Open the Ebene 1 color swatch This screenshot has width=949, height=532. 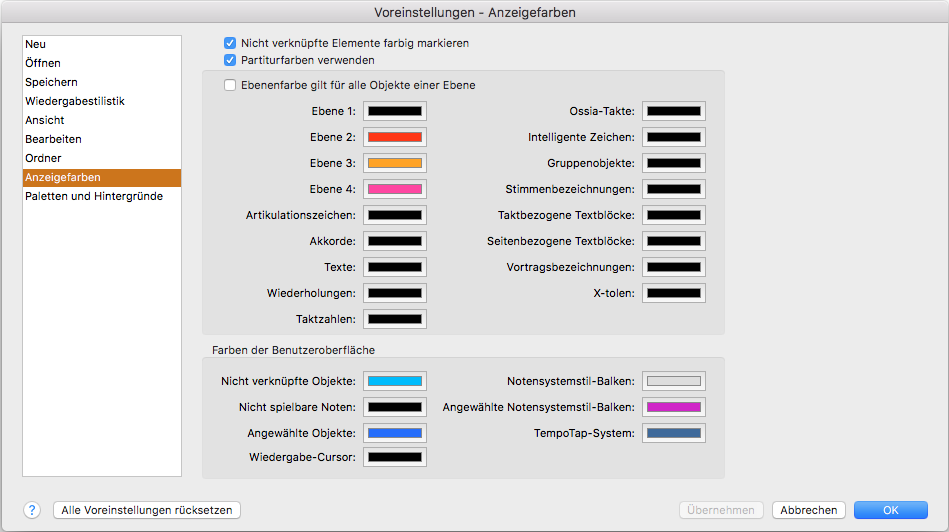click(x=395, y=111)
